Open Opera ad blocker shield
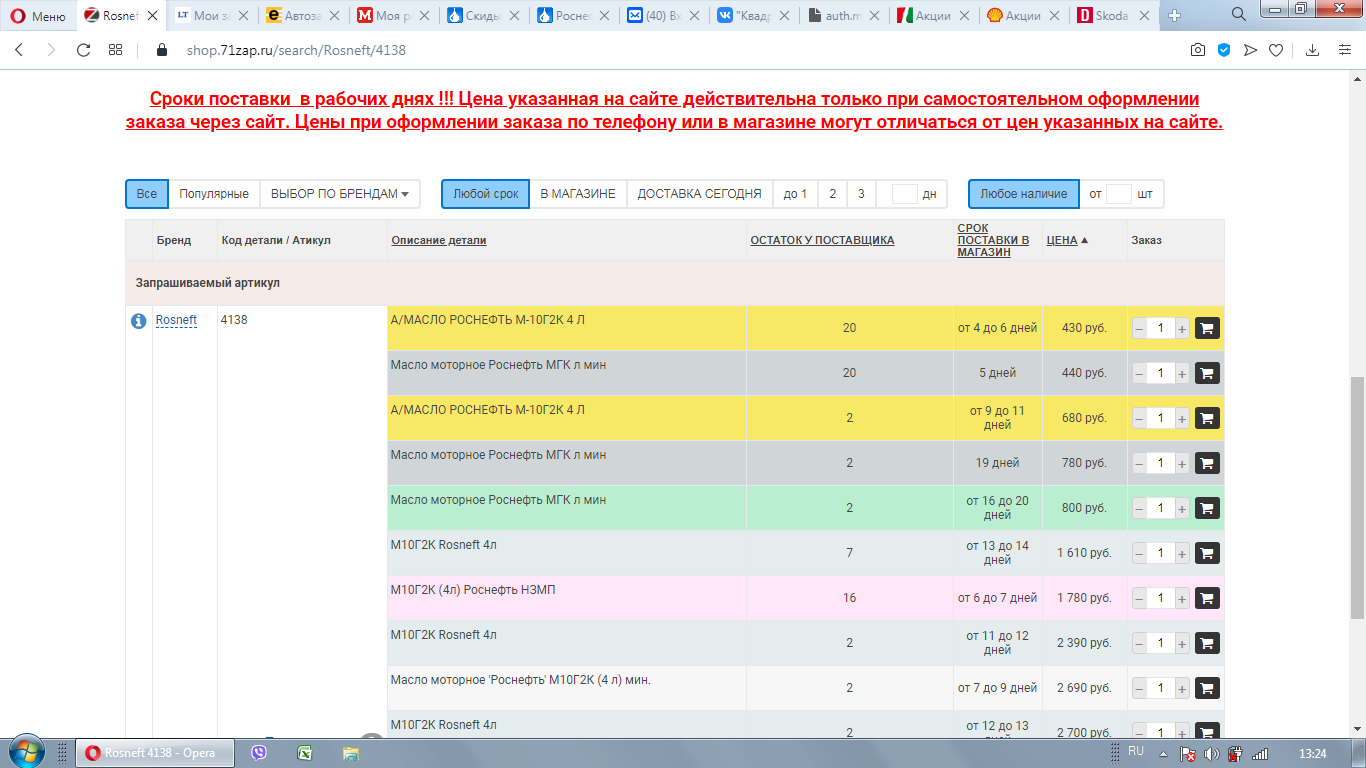The image size is (1366, 768). [x=1224, y=50]
